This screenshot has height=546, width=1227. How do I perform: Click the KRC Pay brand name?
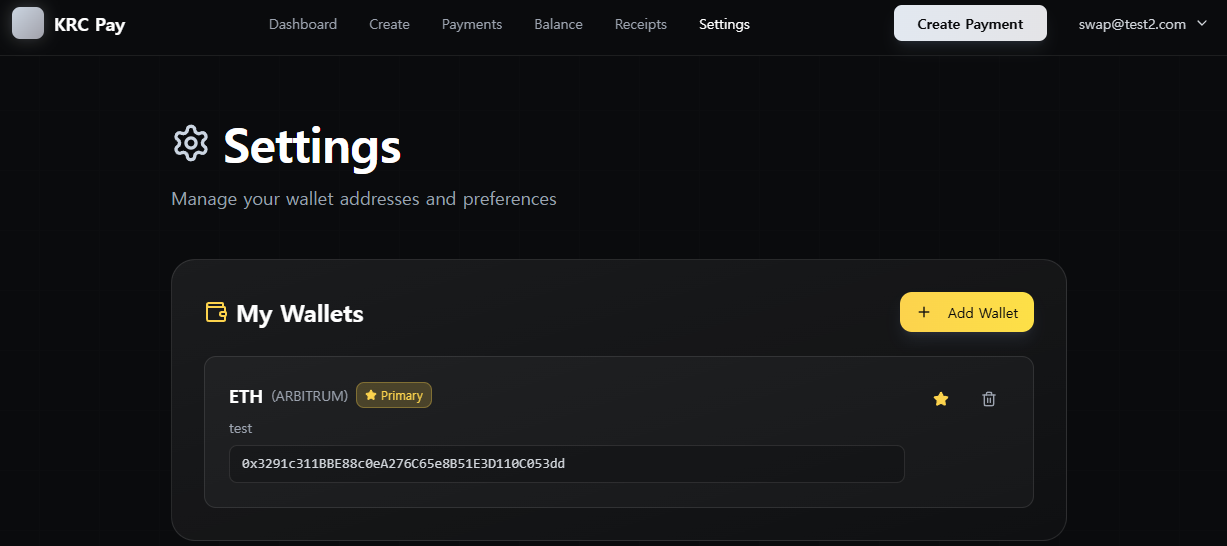[x=90, y=24]
